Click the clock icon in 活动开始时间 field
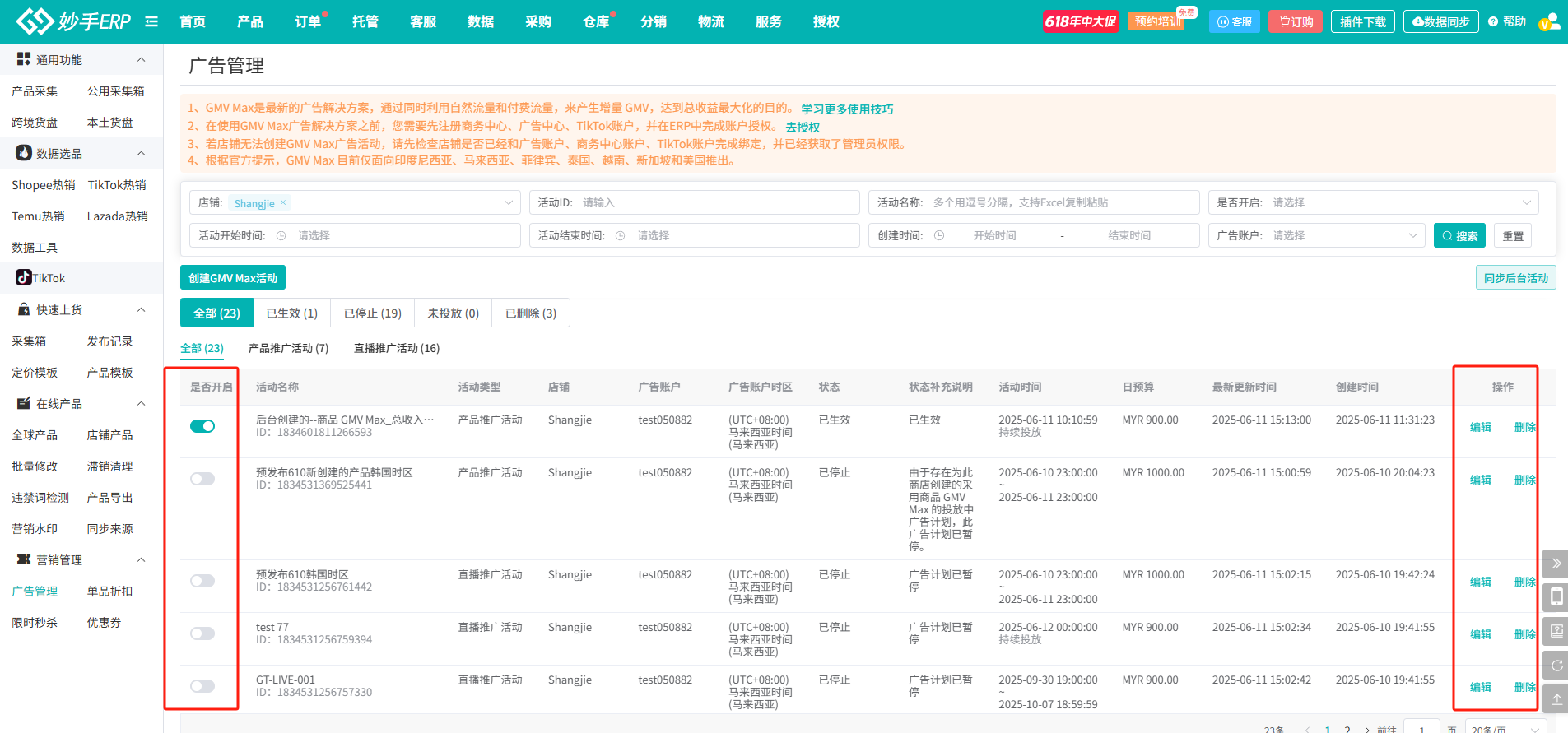This screenshot has height=733, width=1568. (281, 235)
